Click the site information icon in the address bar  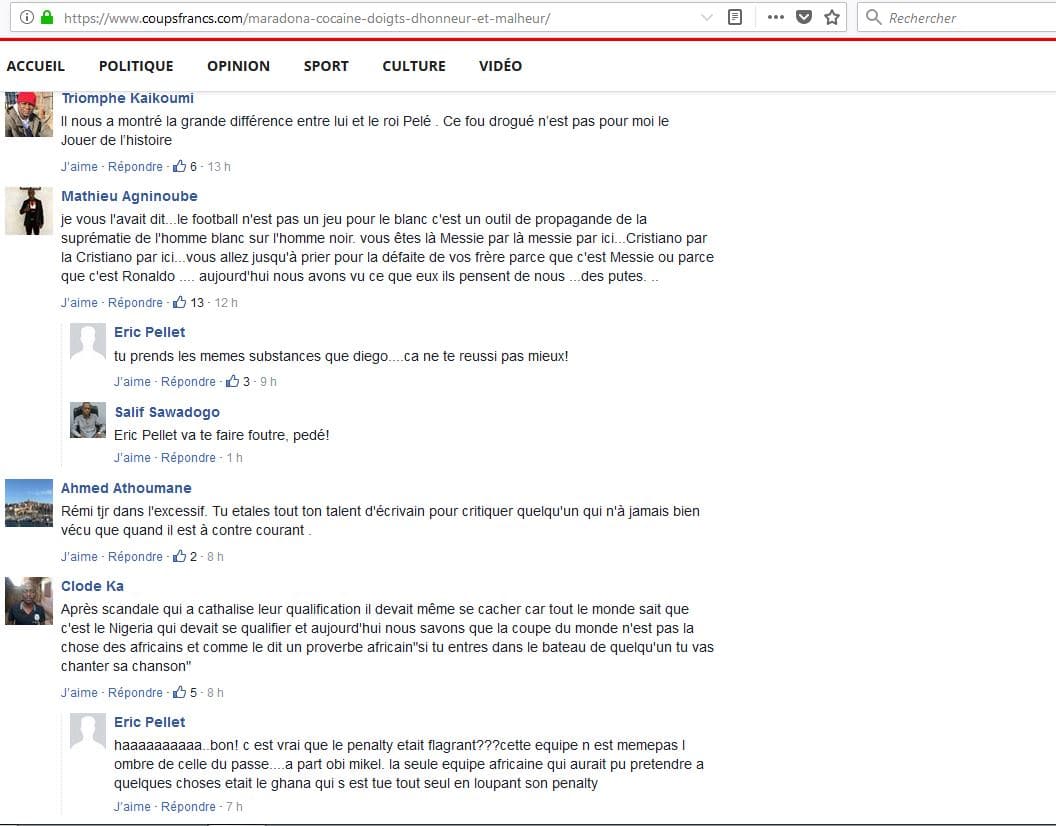point(26,18)
